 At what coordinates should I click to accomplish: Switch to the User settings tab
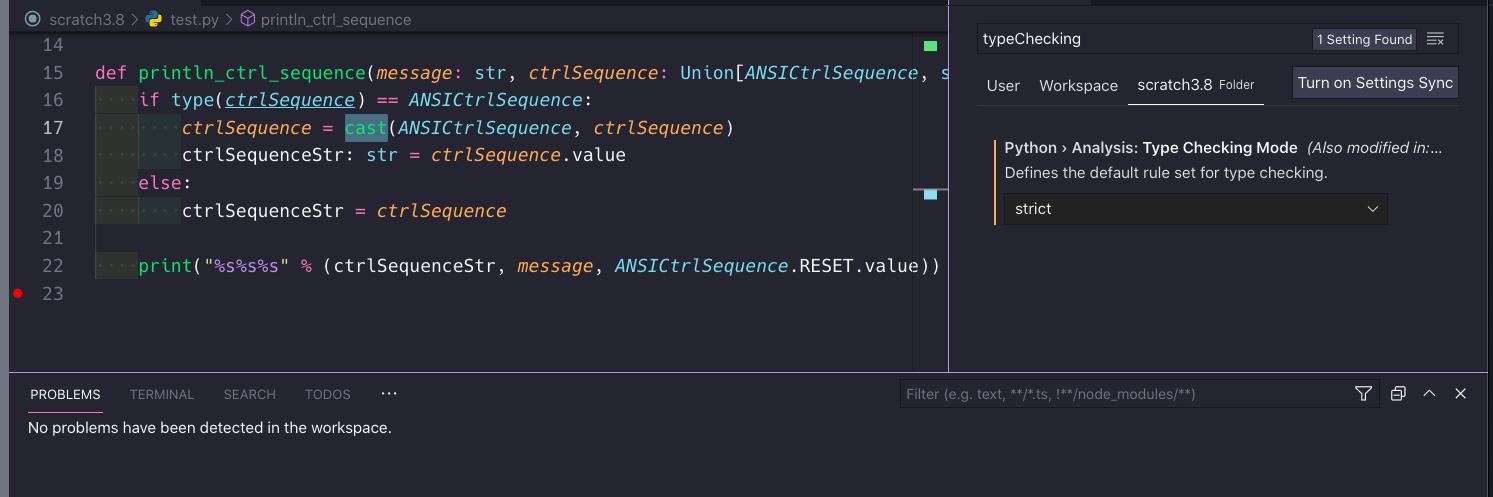1003,85
